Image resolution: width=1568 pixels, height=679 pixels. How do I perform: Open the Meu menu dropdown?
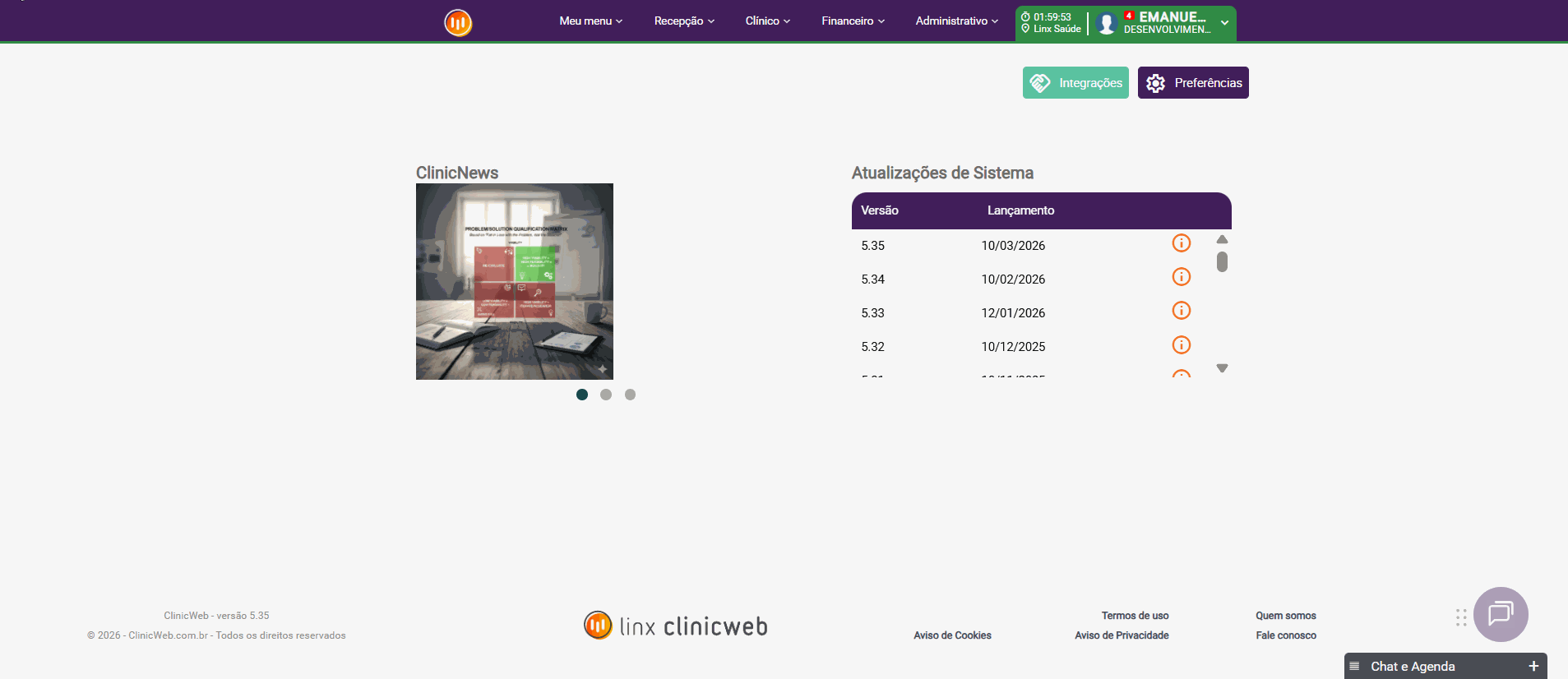click(x=590, y=21)
